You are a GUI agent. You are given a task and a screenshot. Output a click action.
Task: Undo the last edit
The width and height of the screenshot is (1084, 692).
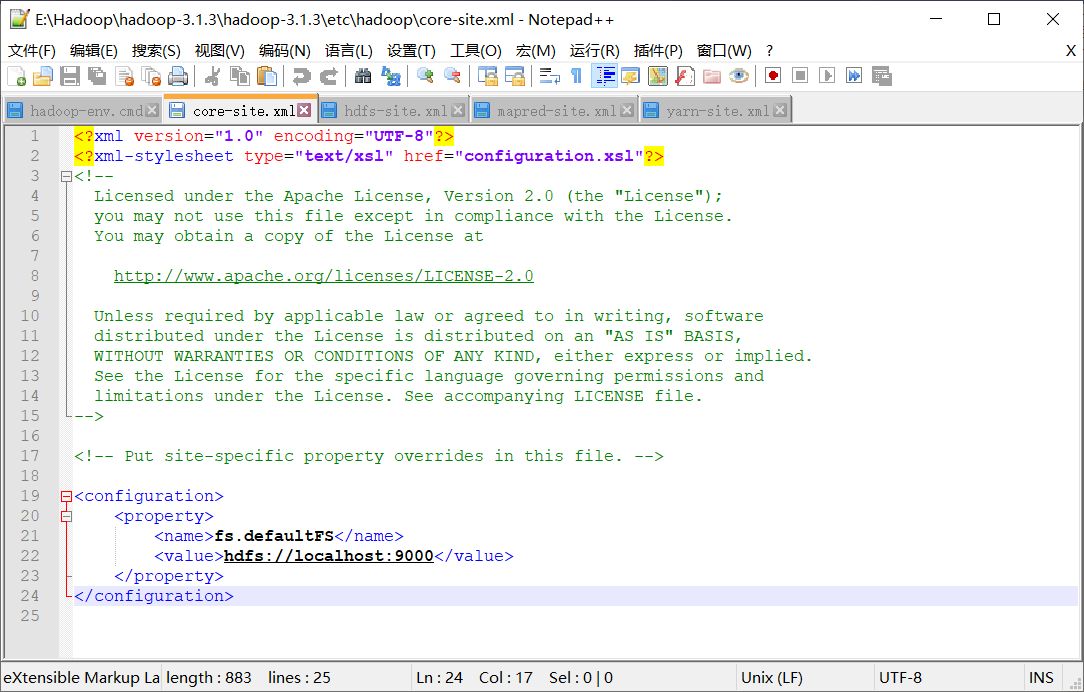click(300, 76)
